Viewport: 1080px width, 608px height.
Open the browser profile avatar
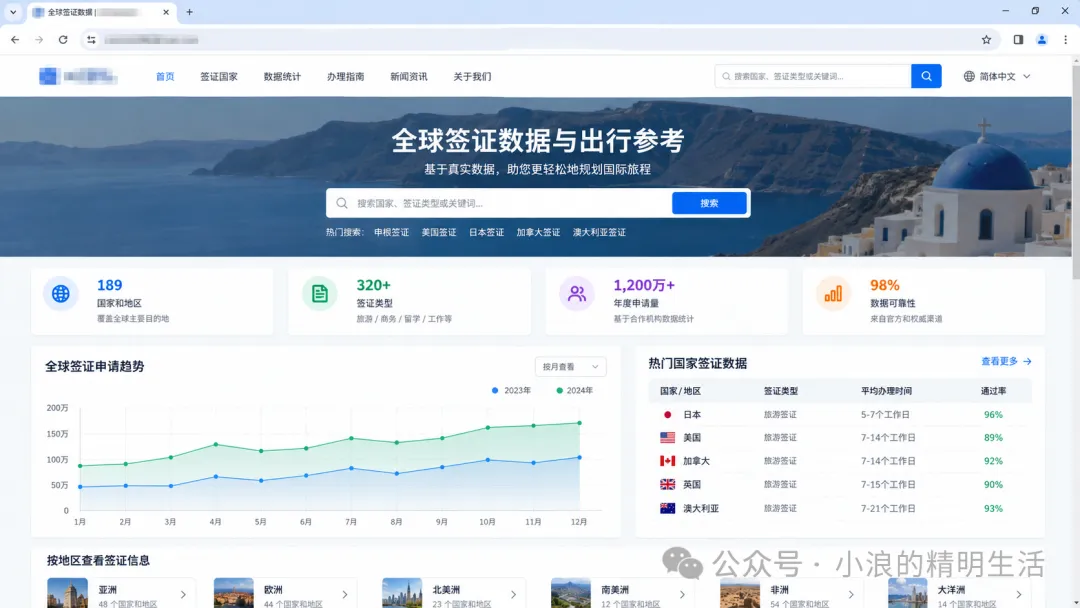(x=1042, y=40)
